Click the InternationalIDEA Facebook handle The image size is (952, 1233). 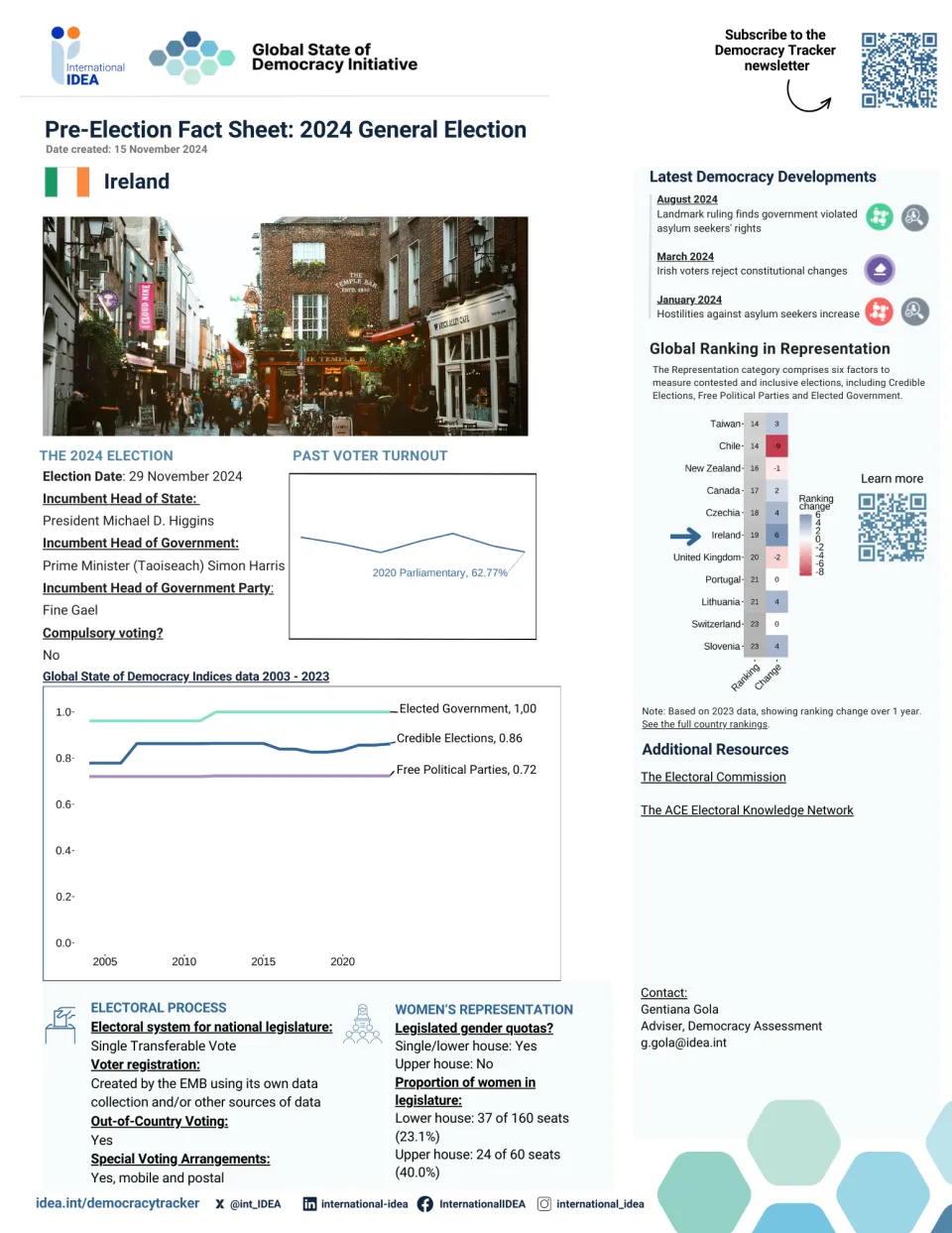(x=482, y=1204)
